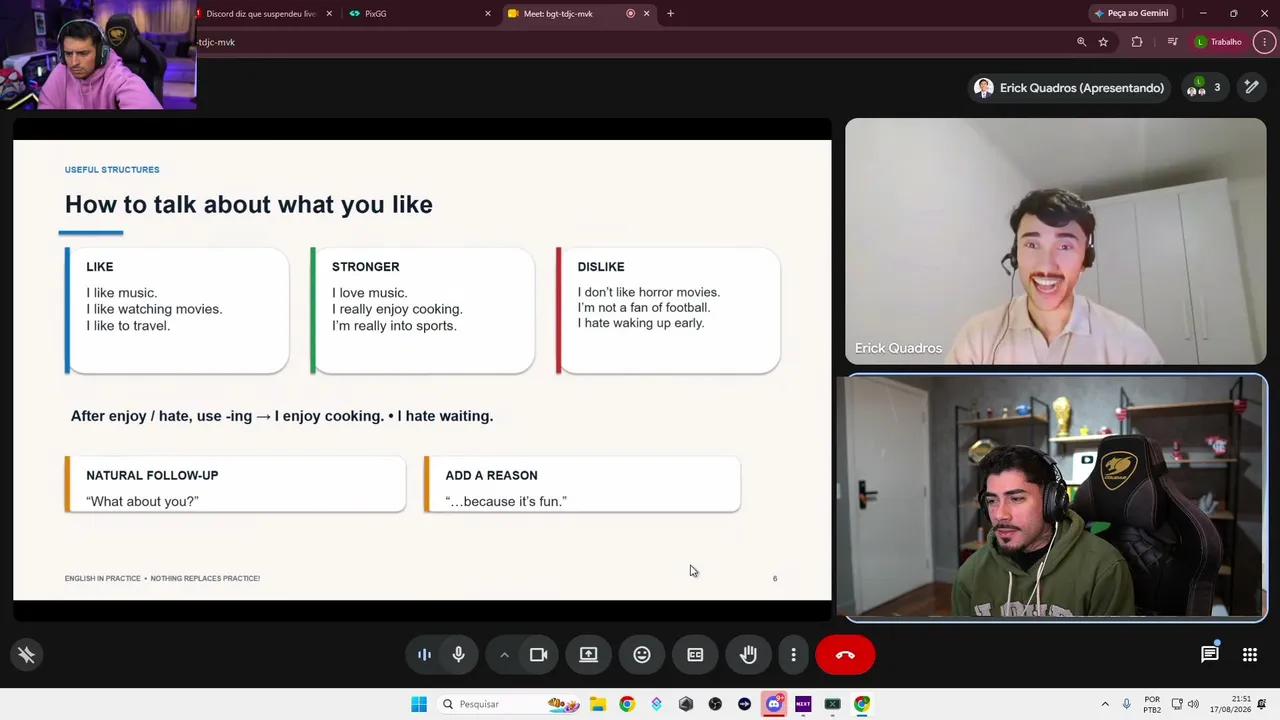This screenshot has height=720, width=1280.
Task: Click the POR PTB2 language indicator
Action: point(1152,704)
